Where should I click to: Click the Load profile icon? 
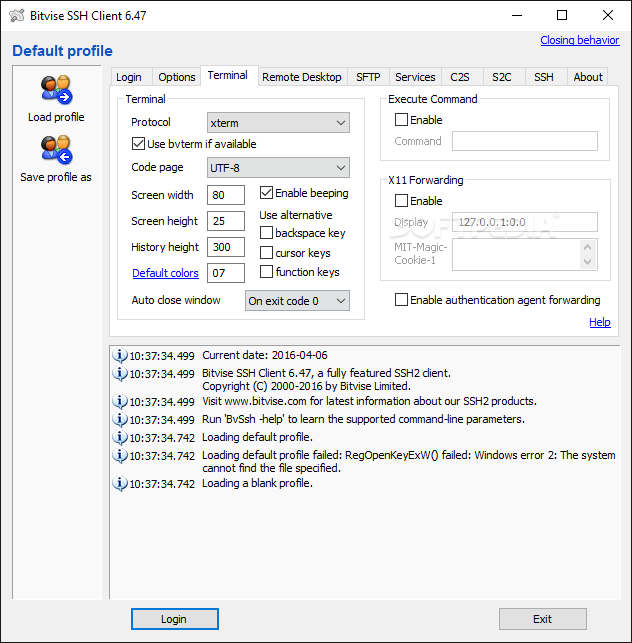(x=56, y=89)
